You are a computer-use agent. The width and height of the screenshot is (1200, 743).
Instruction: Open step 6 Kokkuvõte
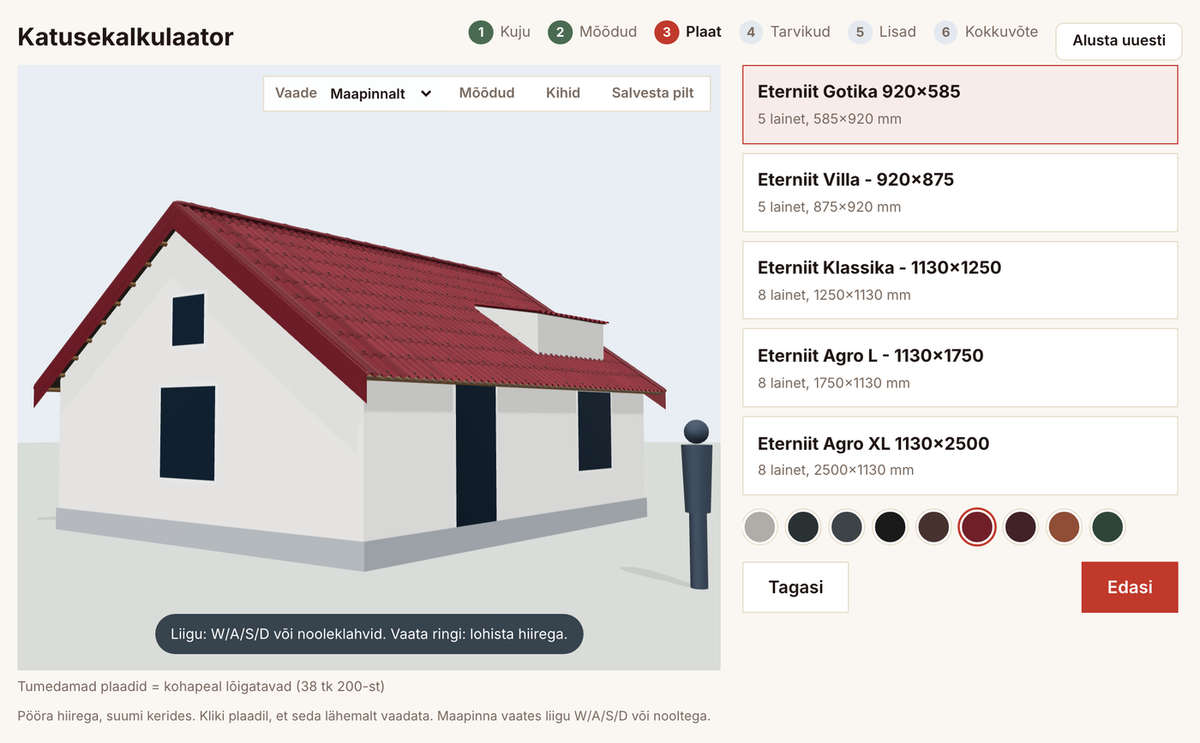tap(986, 32)
